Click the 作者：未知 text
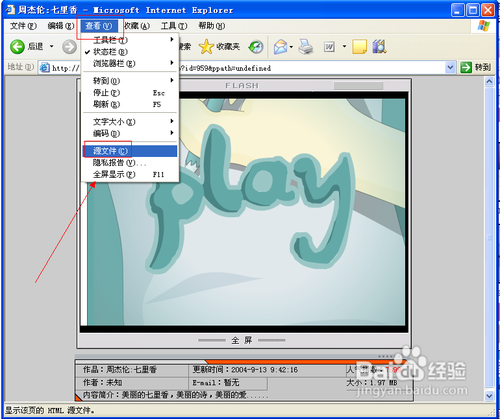The image size is (500, 419). click(x=102, y=382)
